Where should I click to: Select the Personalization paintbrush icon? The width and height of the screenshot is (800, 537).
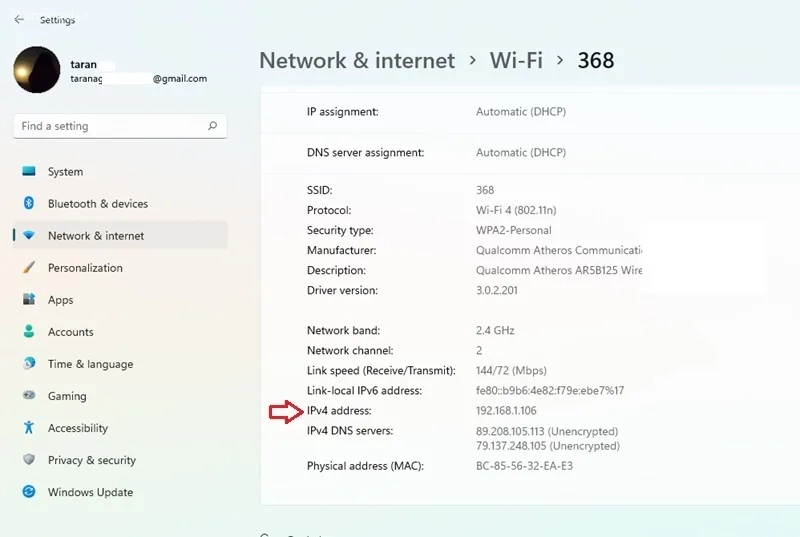pos(29,267)
